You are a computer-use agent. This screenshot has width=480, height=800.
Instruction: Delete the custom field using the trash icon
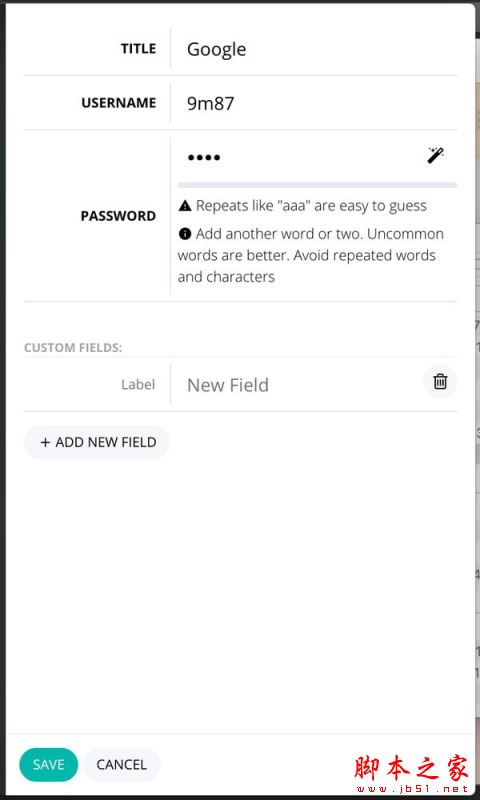(x=440, y=382)
